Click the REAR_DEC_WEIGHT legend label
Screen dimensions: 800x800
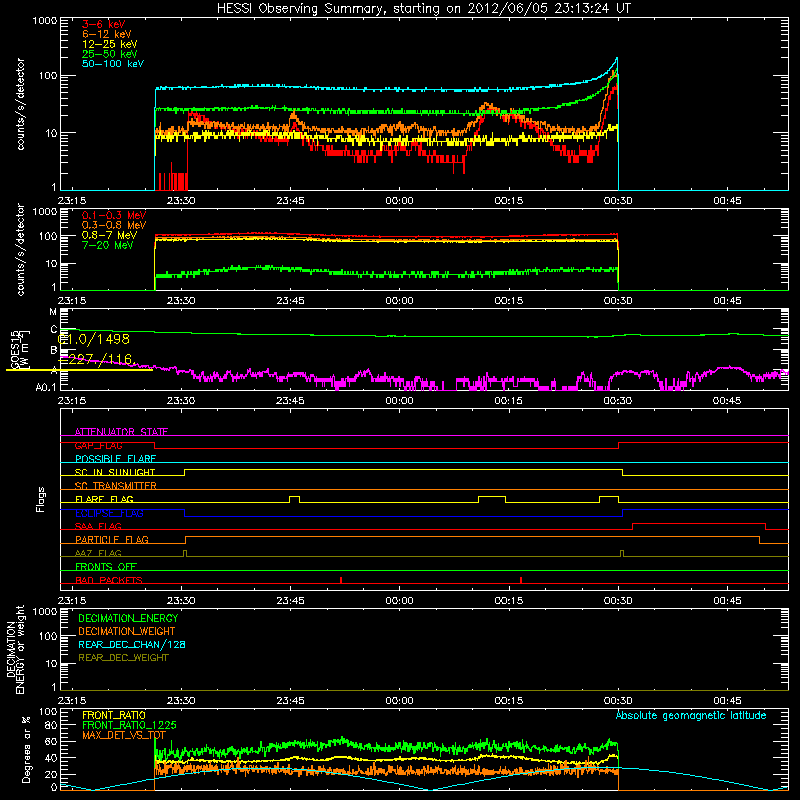pos(123,658)
